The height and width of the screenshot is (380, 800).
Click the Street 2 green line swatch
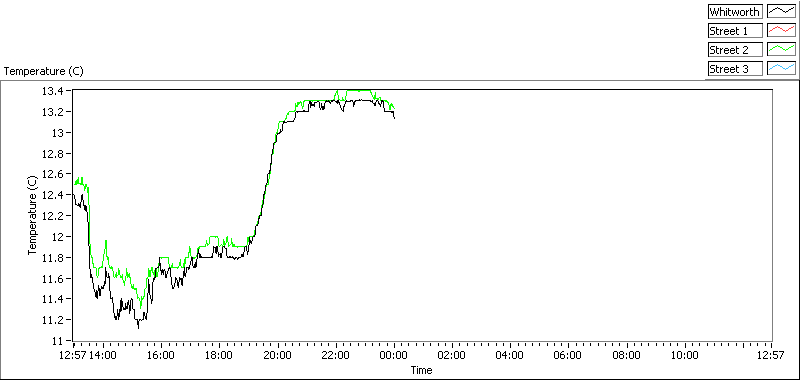(x=782, y=49)
